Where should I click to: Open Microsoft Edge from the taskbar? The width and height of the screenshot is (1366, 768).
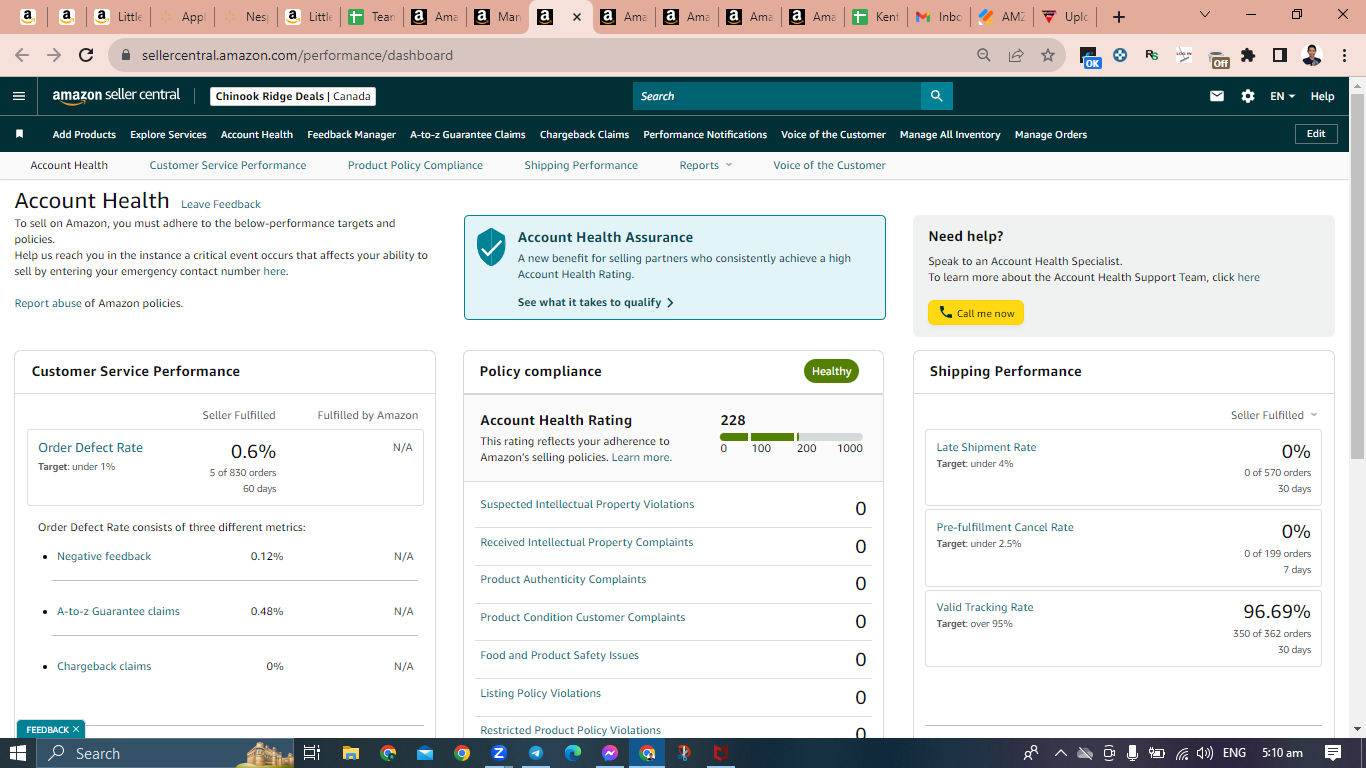point(573,753)
